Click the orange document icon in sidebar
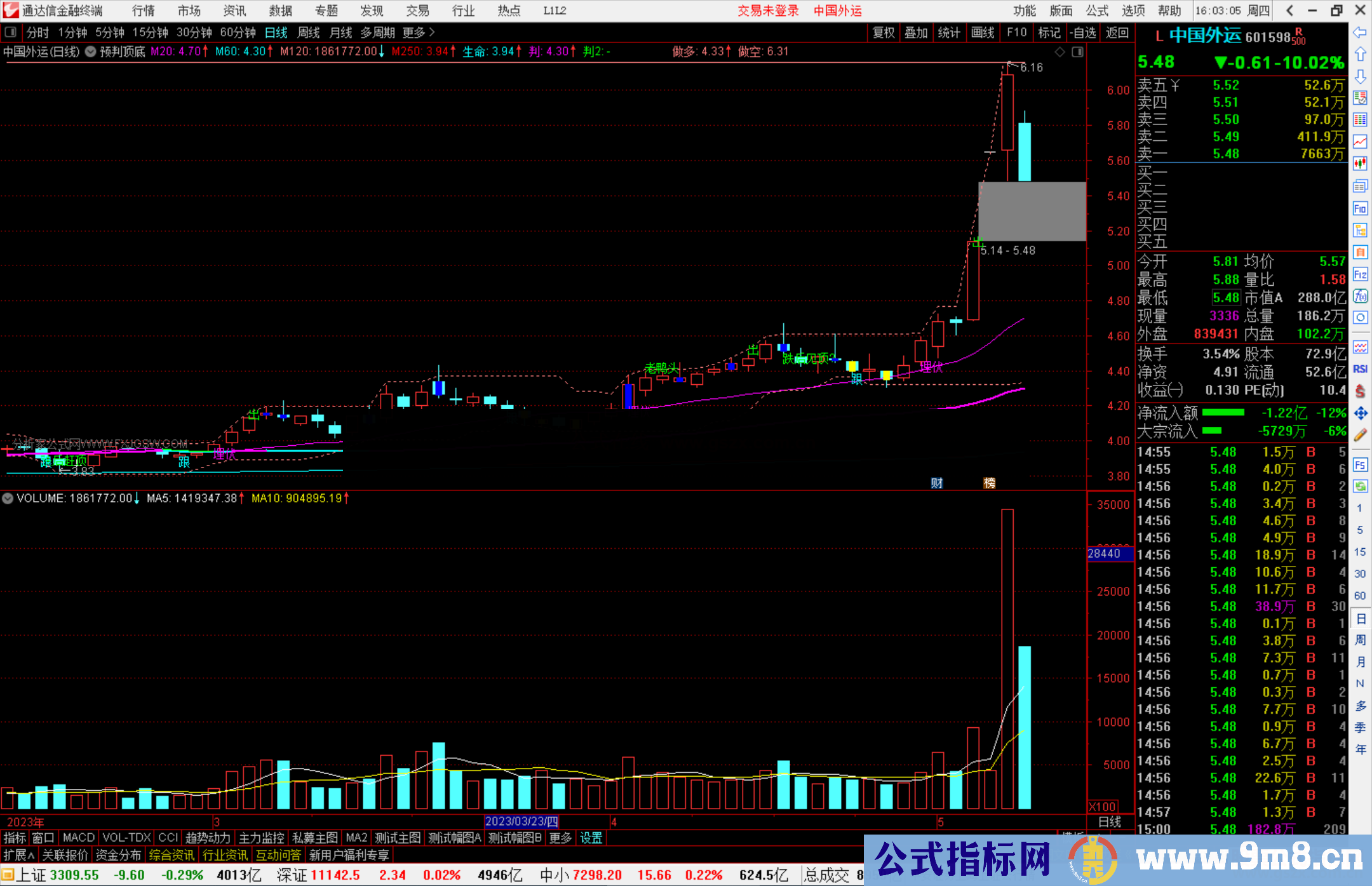 1360,252
